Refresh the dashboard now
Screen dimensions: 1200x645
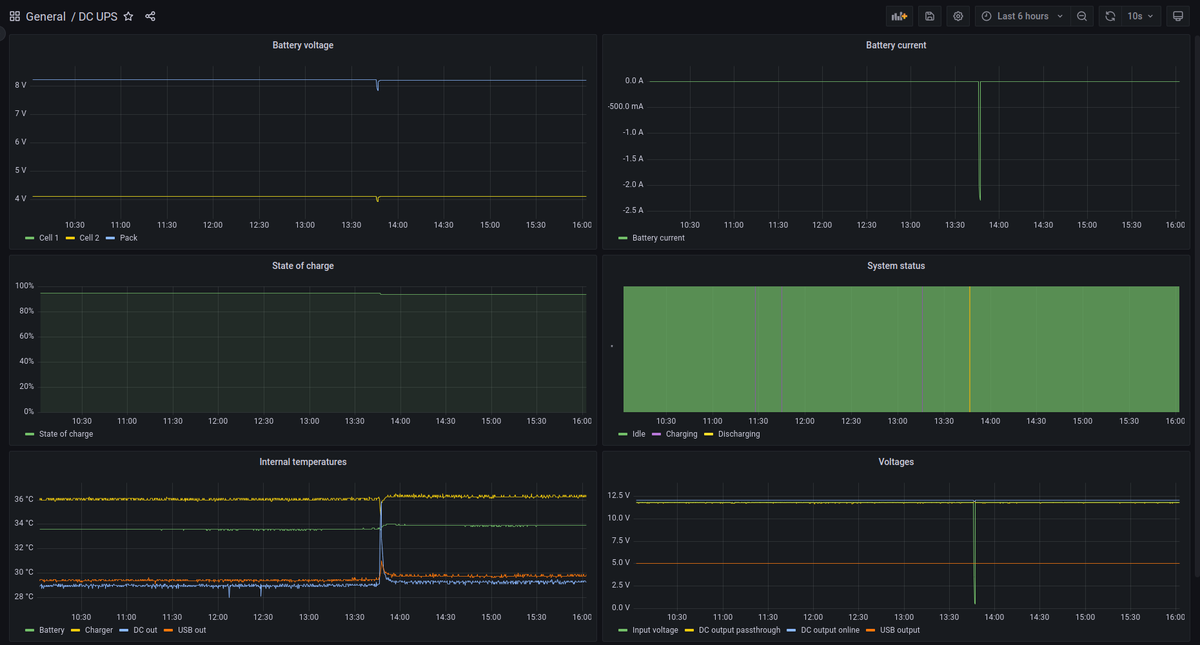tap(1110, 16)
